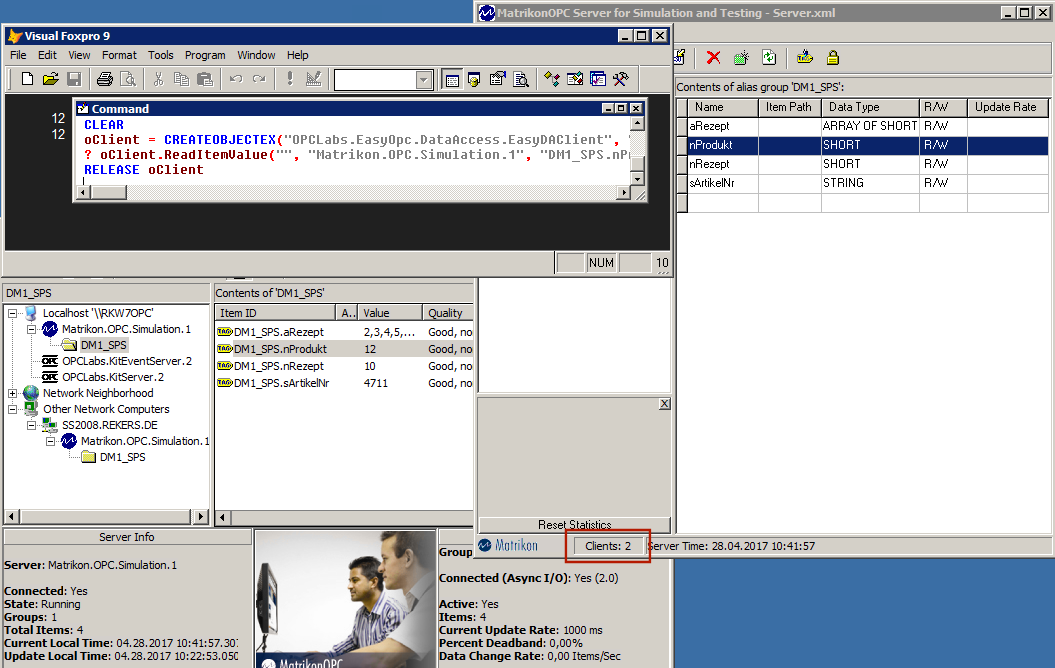
Task: Open the Help menu
Action: pyautogui.click(x=297, y=55)
